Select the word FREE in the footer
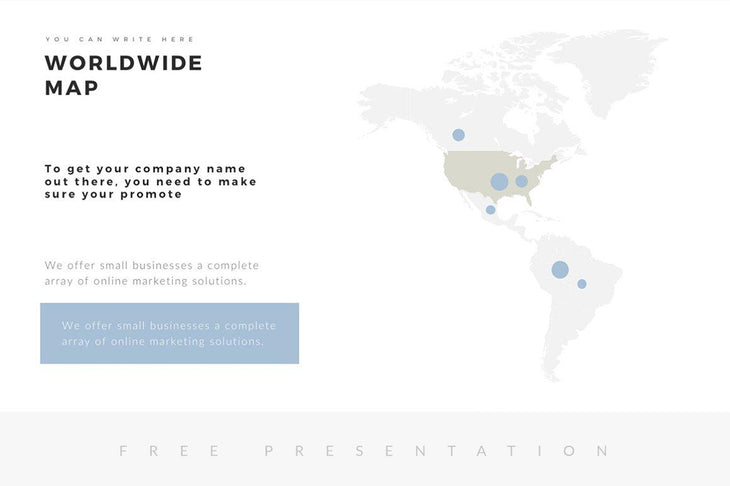The height and width of the screenshot is (486, 730). 170,451
